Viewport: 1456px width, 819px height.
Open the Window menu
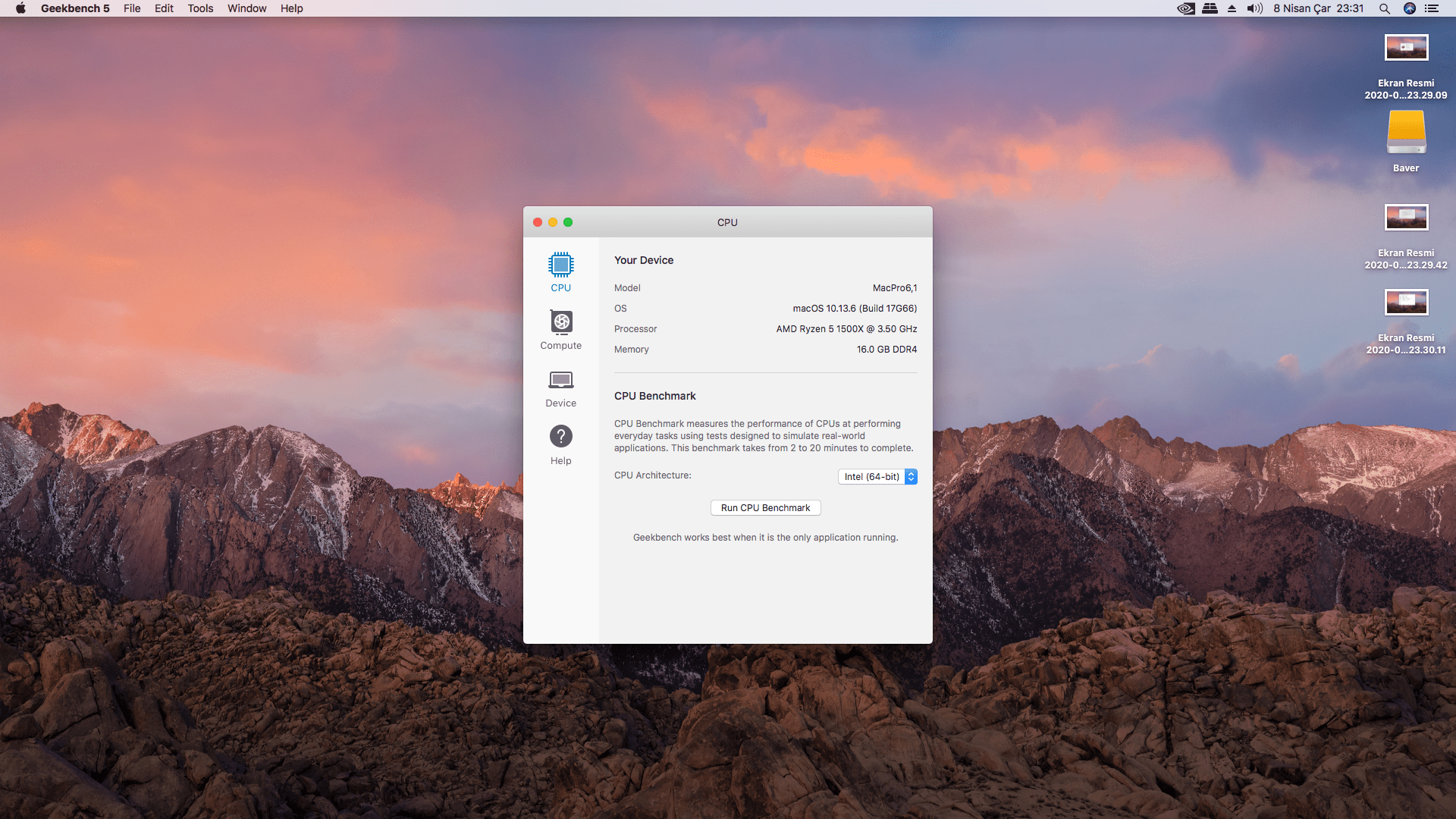pos(246,8)
